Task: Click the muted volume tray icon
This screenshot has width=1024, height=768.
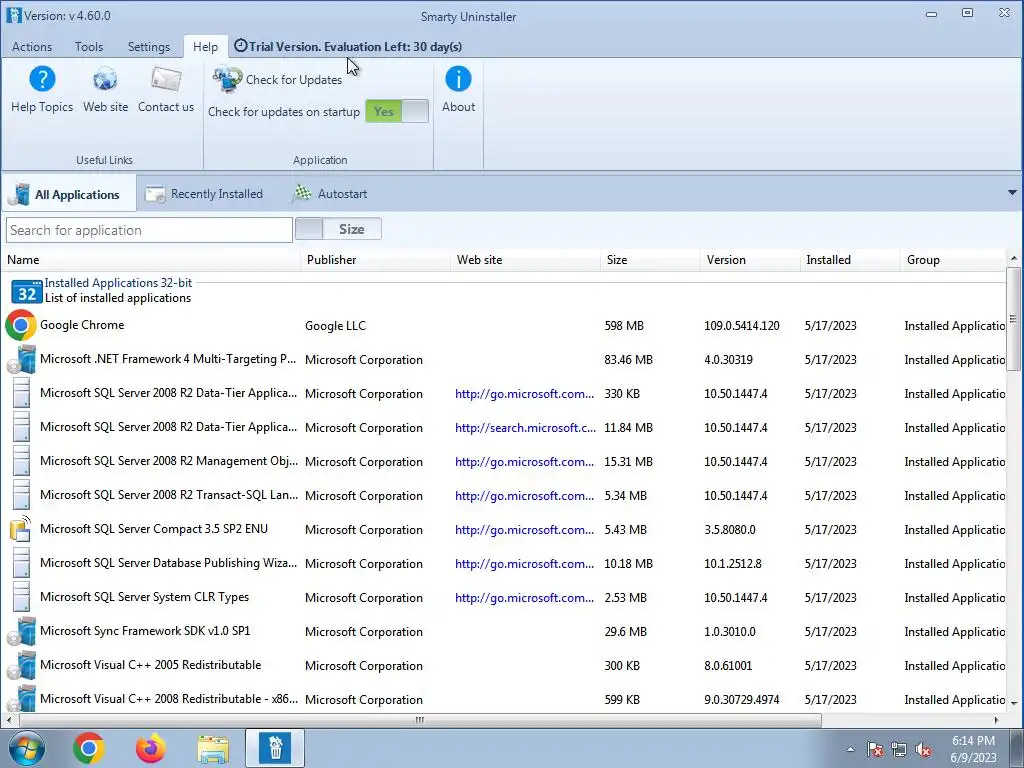Action: click(923, 750)
